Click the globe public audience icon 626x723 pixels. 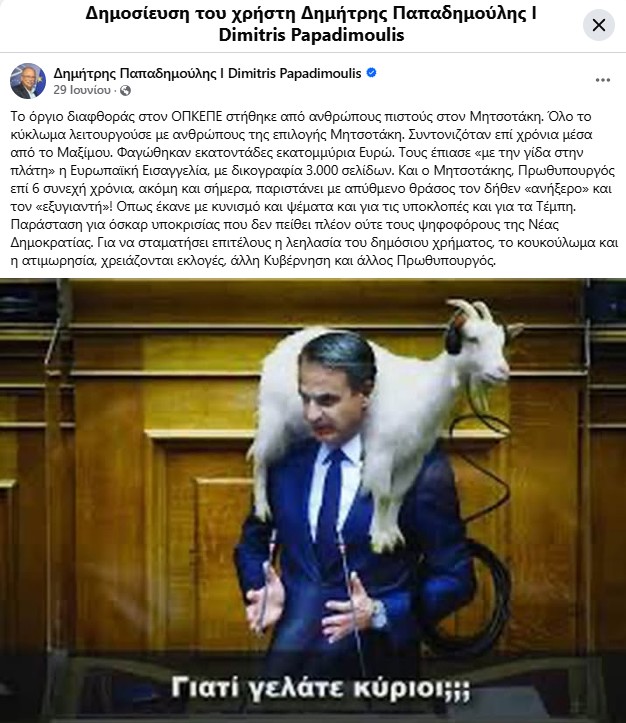click(x=125, y=90)
